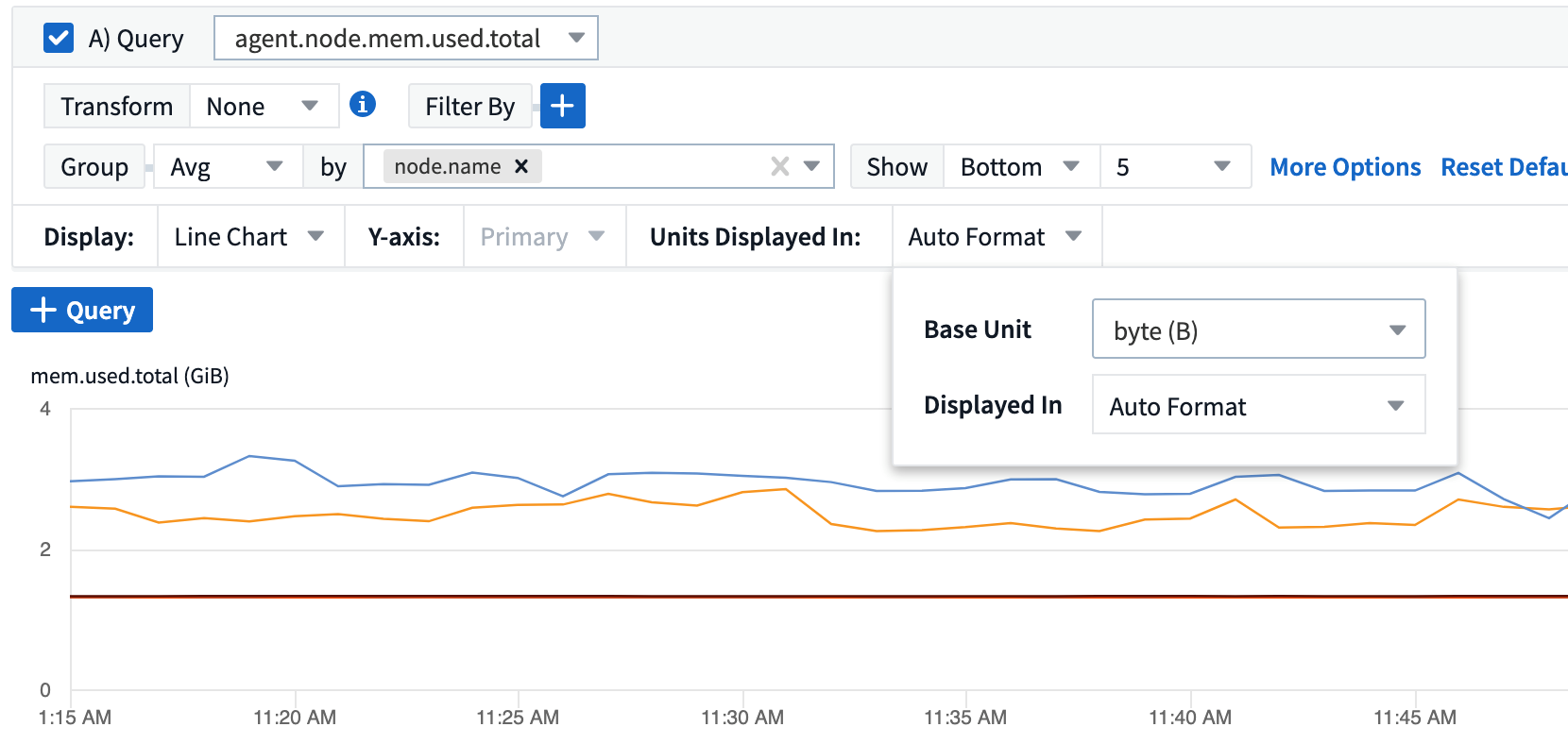Image resolution: width=1568 pixels, height=744 pixels.
Task: Open the Y-axis Primary dropdown
Action: [x=542, y=237]
